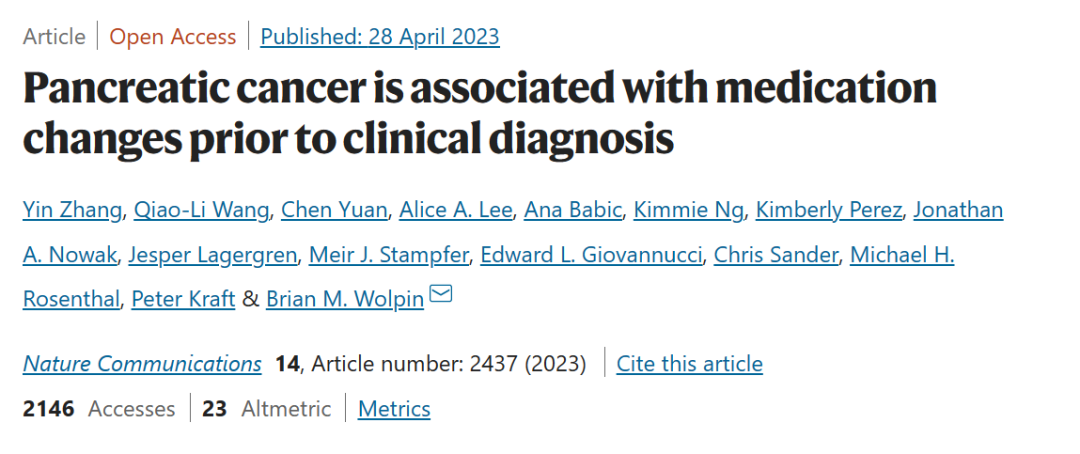
Task: Click on Meir J. Stampfer
Action: coord(389,255)
